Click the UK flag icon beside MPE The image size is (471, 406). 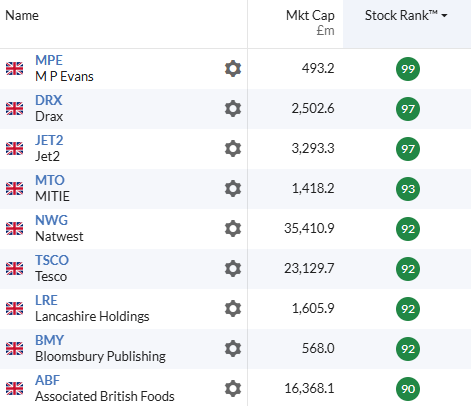point(15,69)
